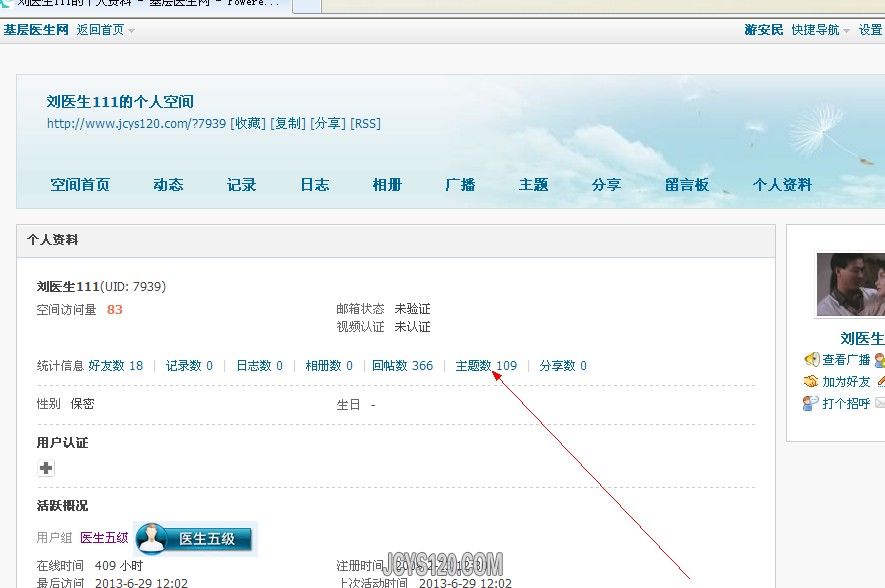Open the user avatar photo
Viewport: 885px width, 588px height.
[x=850, y=284]
